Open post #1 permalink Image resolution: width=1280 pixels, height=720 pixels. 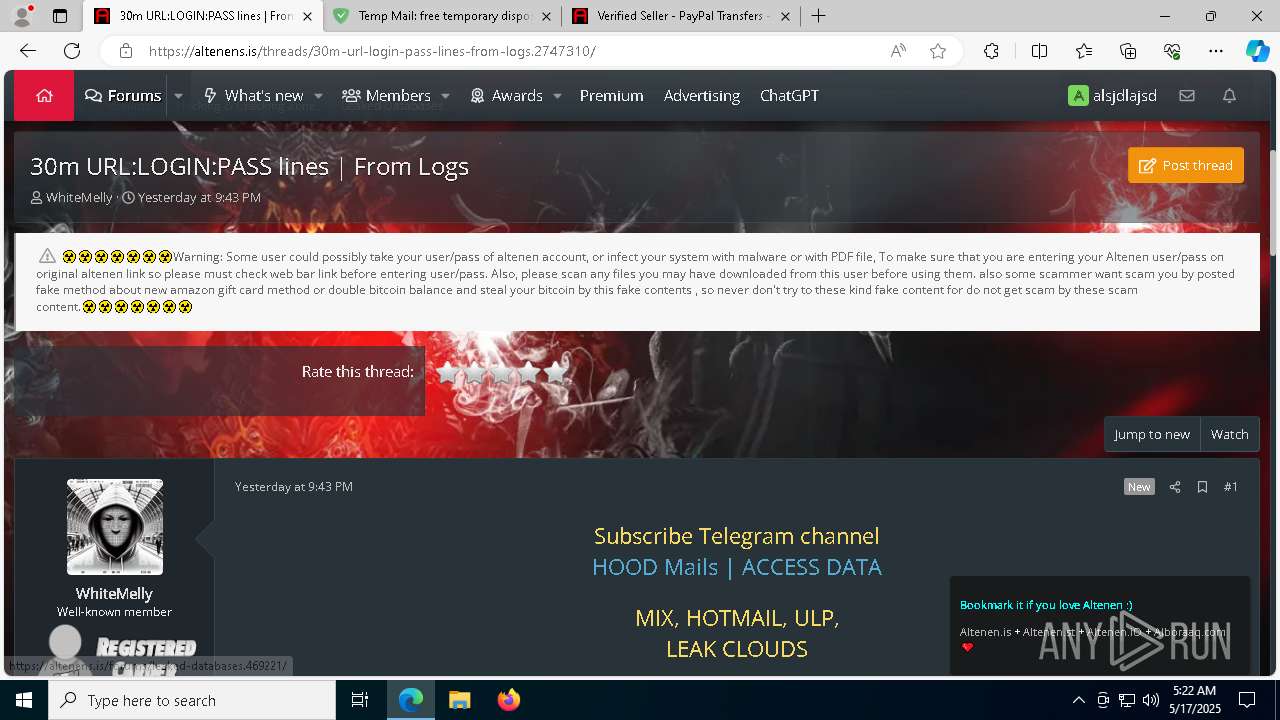(1231, 487)
